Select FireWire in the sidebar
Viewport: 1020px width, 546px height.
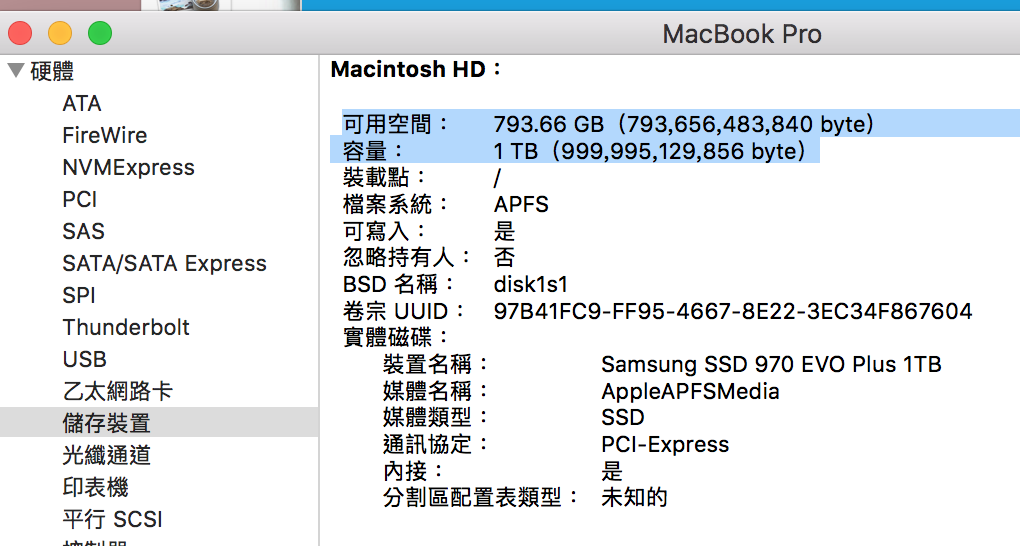(x=105, y=135)
